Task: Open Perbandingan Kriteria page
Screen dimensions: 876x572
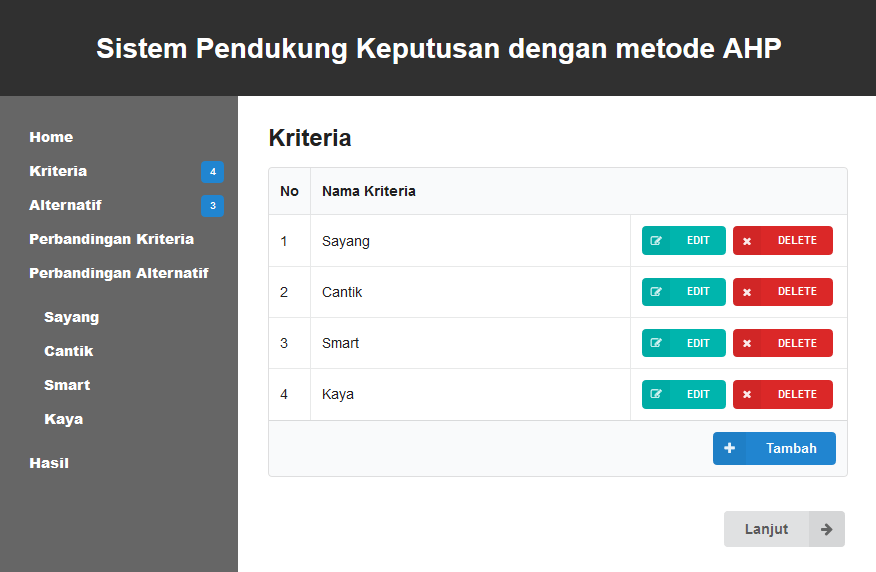Action: point(111,239)
